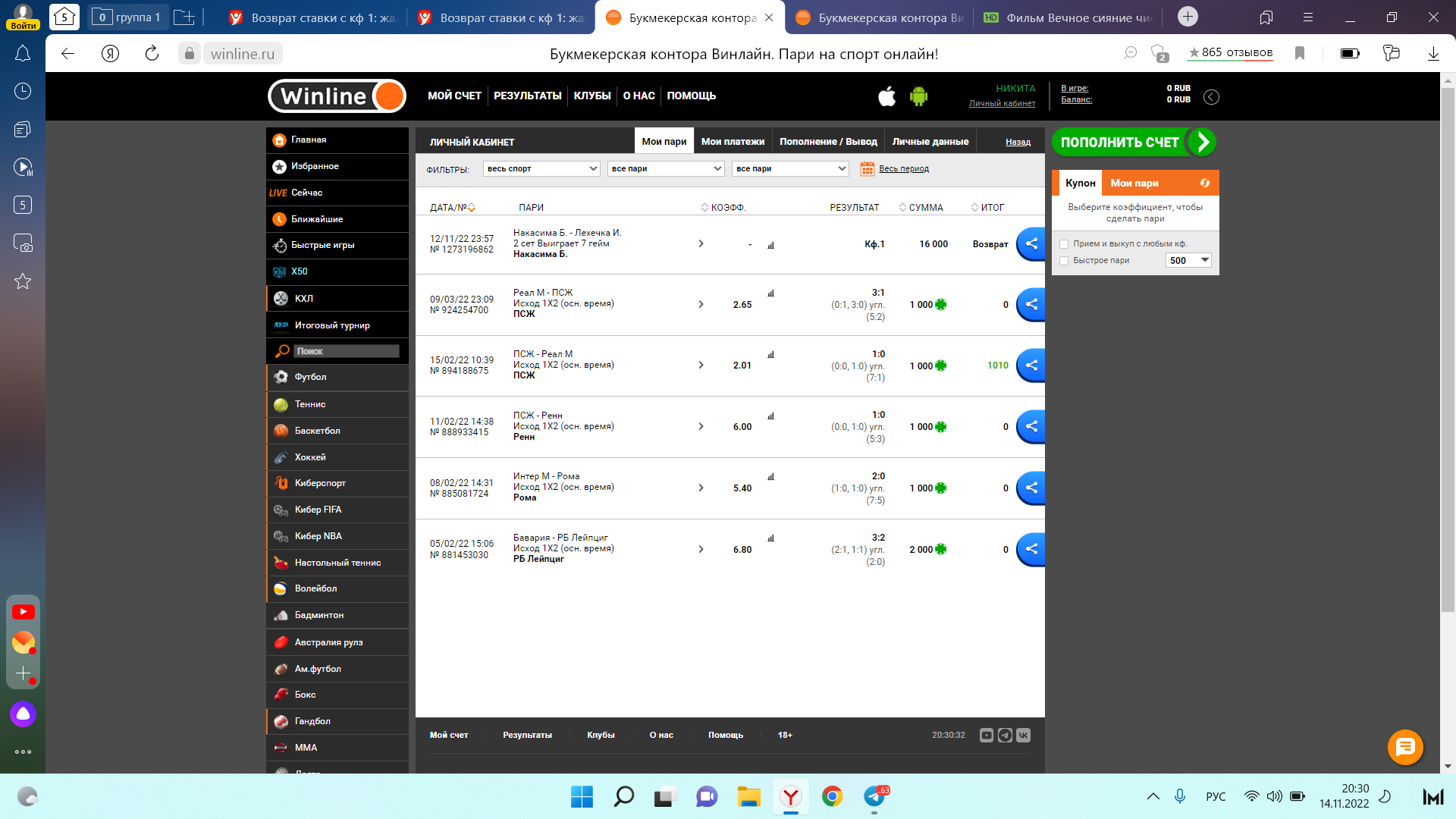Open the quick bet amount 500 dropdown
The height and width of the screenshot is (819, 1456).
point(1188,260)
